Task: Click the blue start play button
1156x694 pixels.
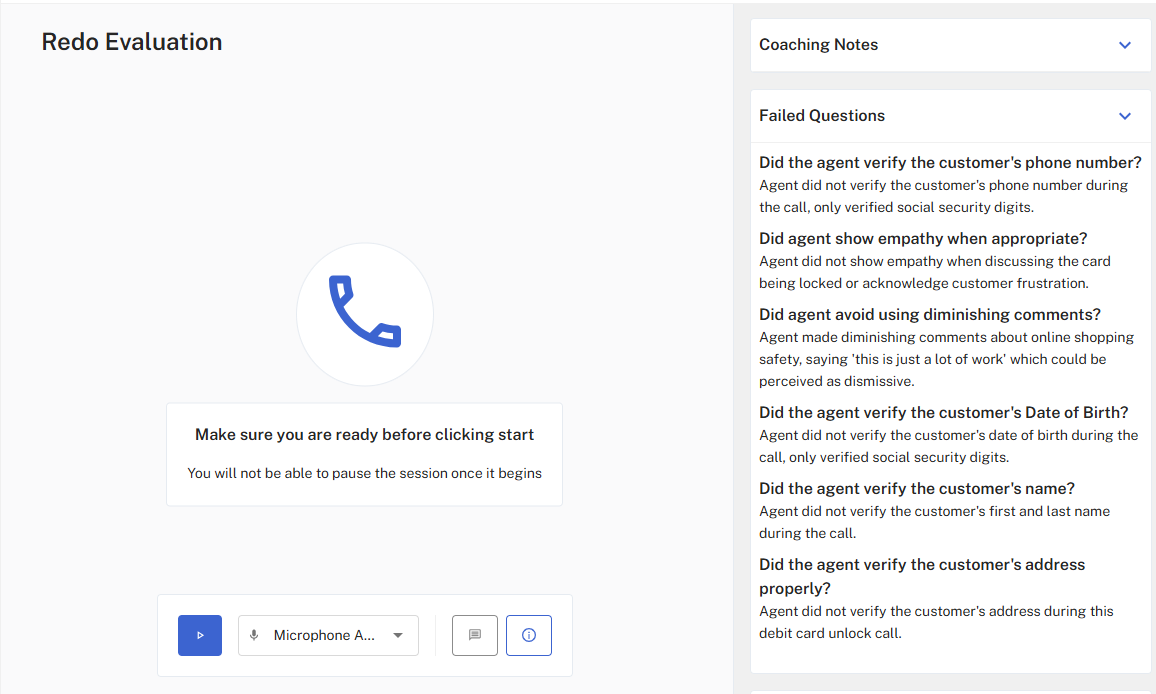Action: point(200,635)
